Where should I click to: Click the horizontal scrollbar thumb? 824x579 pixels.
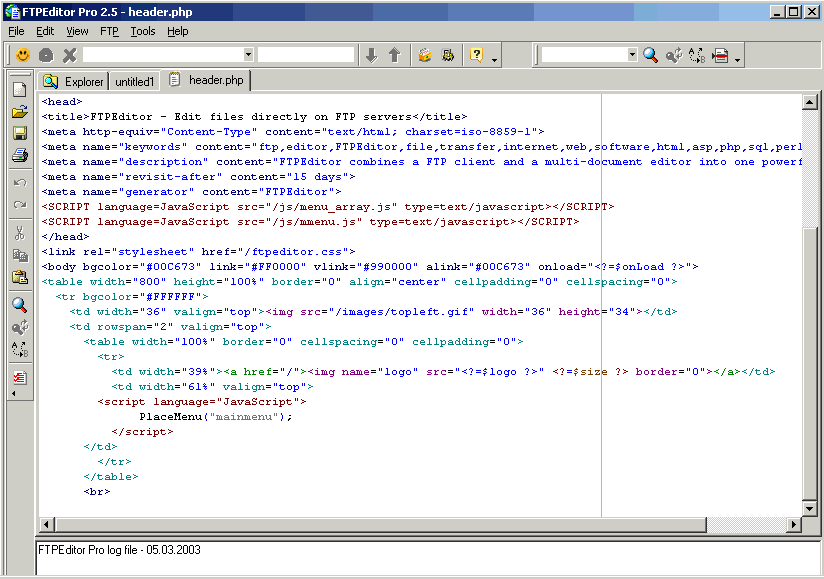pos(381,524)
